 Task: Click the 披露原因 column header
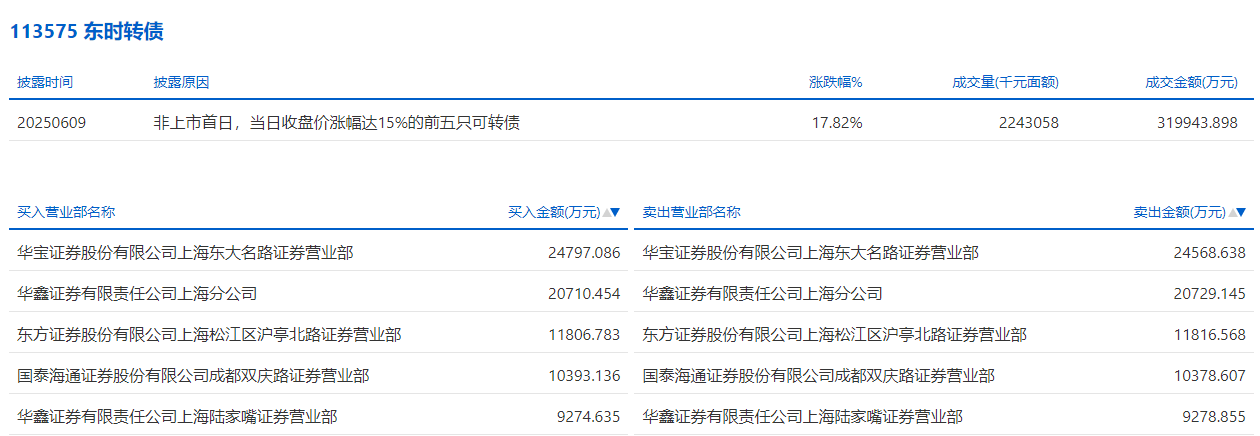click(181, 82)
